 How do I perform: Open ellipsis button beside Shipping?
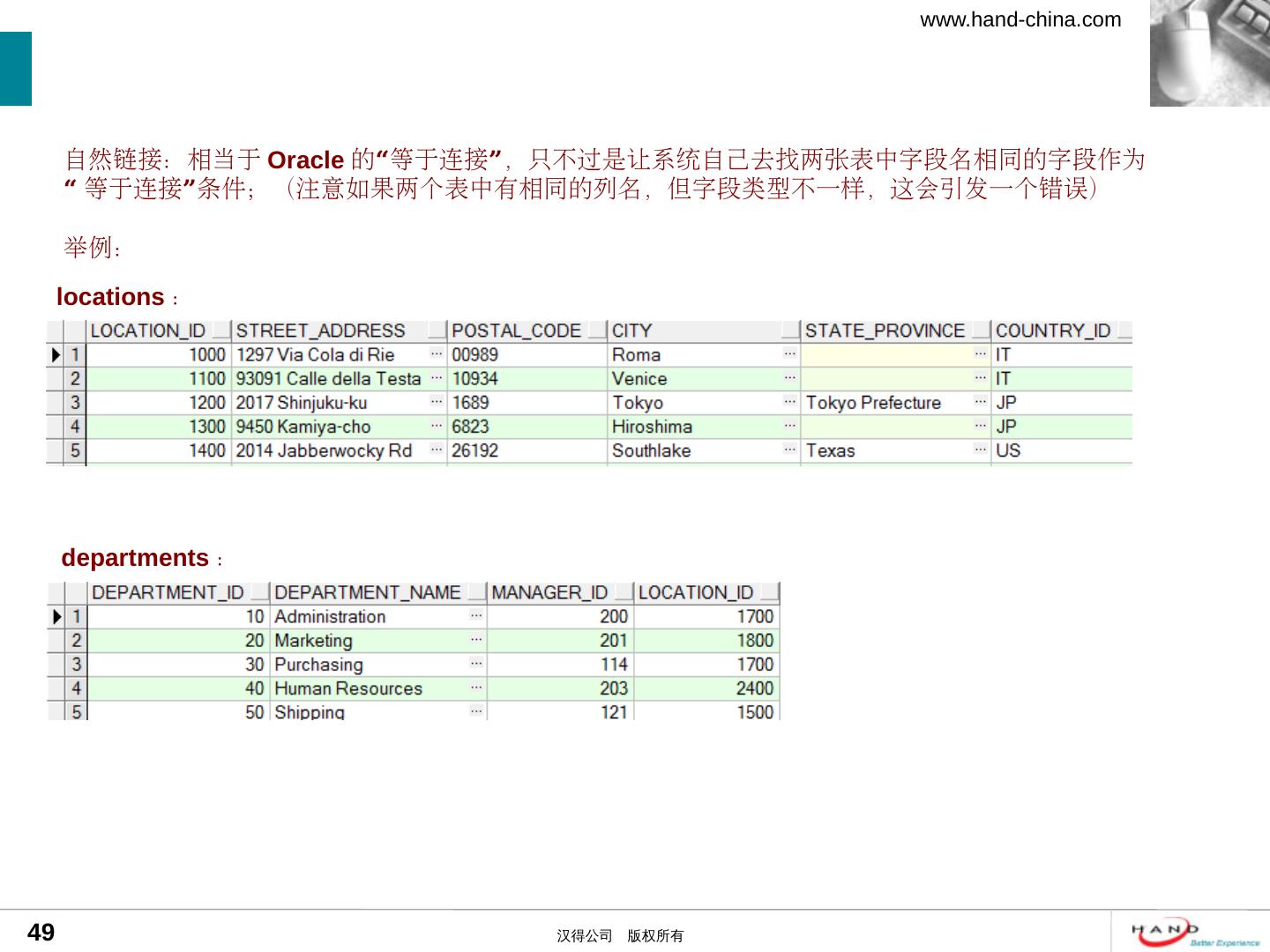click(x=476, y=710)
